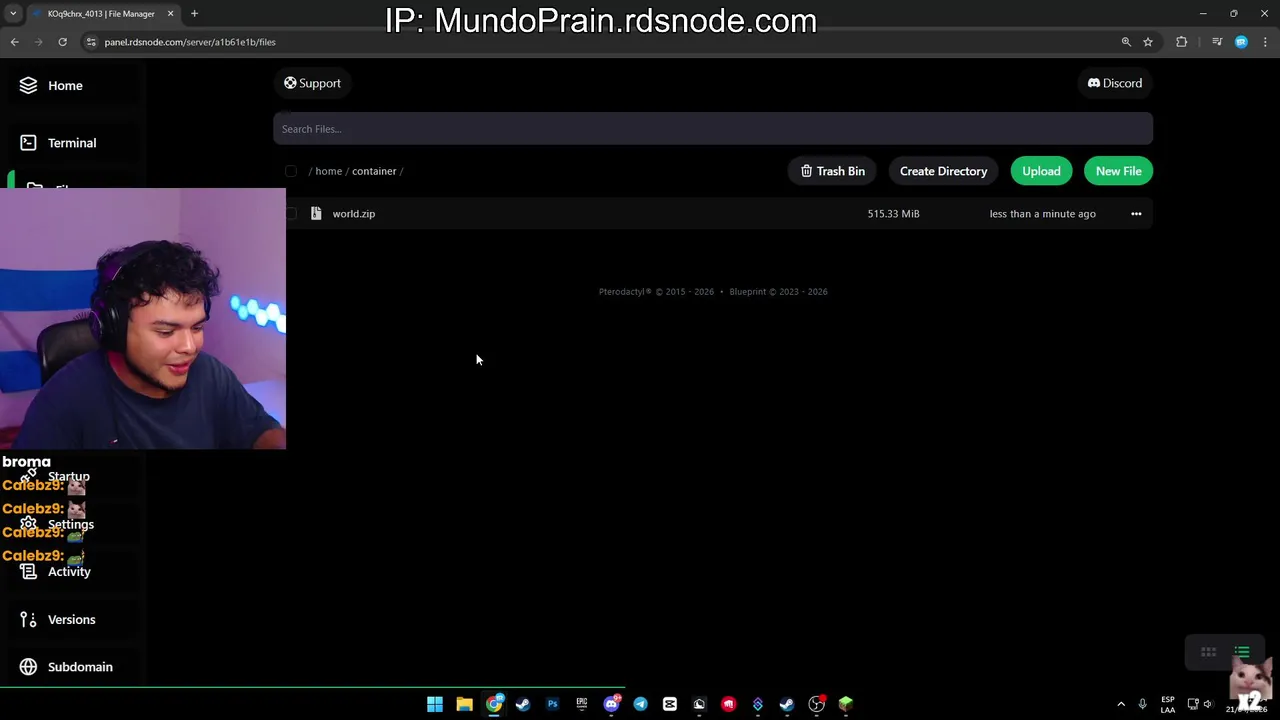Click the zip file icon beside world.zip
Image resolution: width=1280 pixels, height=720 pixels.
(x=316, y=213)
